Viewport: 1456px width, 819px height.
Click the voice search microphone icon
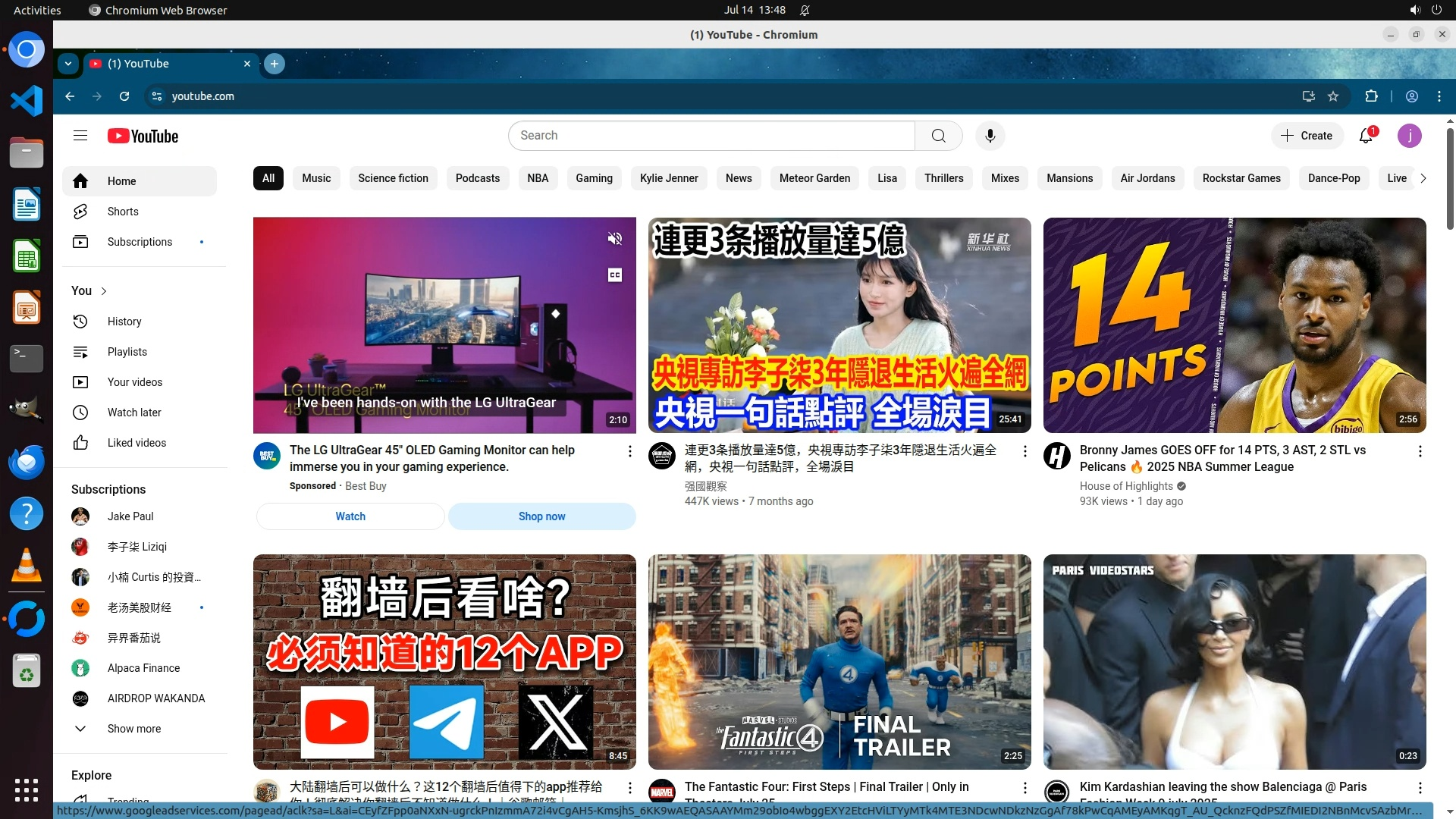coord(990,136)
